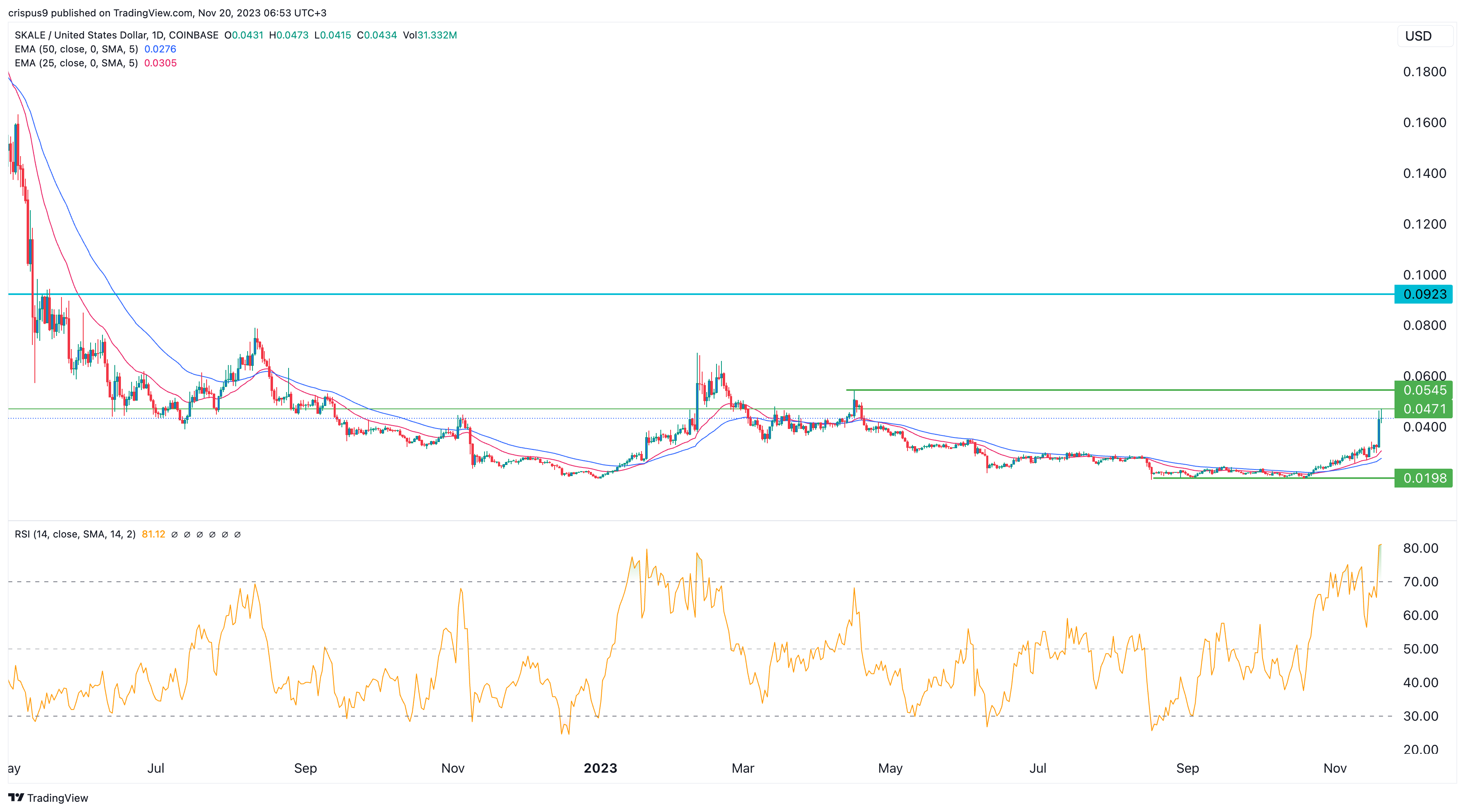Expand the RSI (14, close, SMA, 14, 2) legend

pyautogui.click(x=76, y=534)
